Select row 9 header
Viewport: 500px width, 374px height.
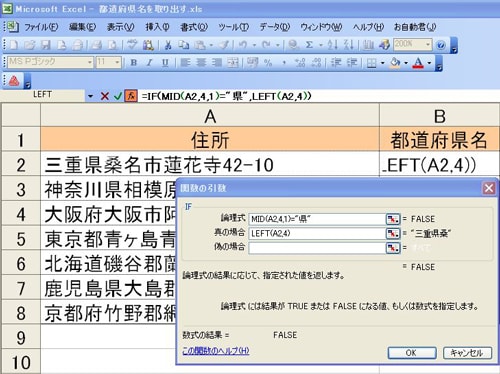pos(21,337)
